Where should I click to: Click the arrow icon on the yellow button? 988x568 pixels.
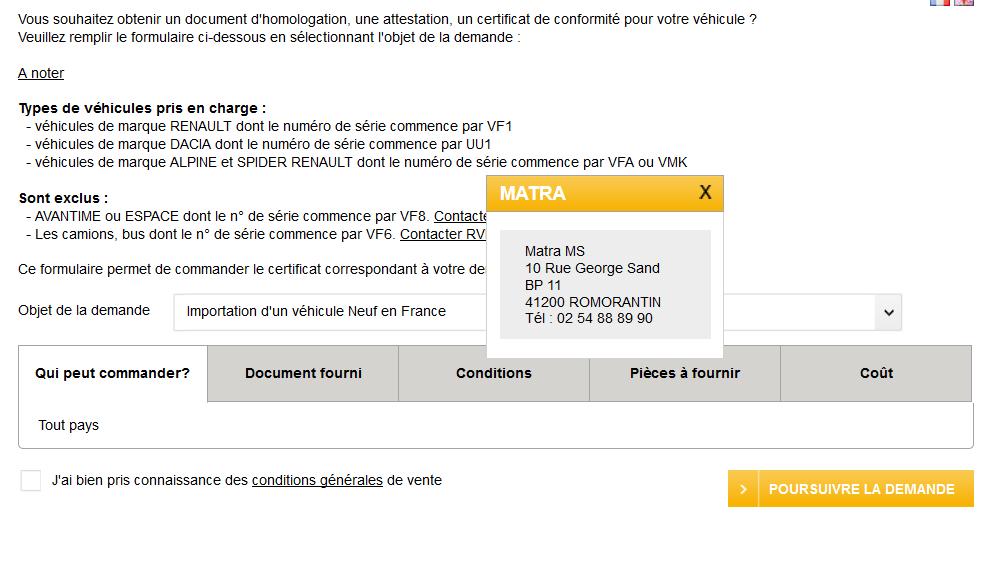743,489
